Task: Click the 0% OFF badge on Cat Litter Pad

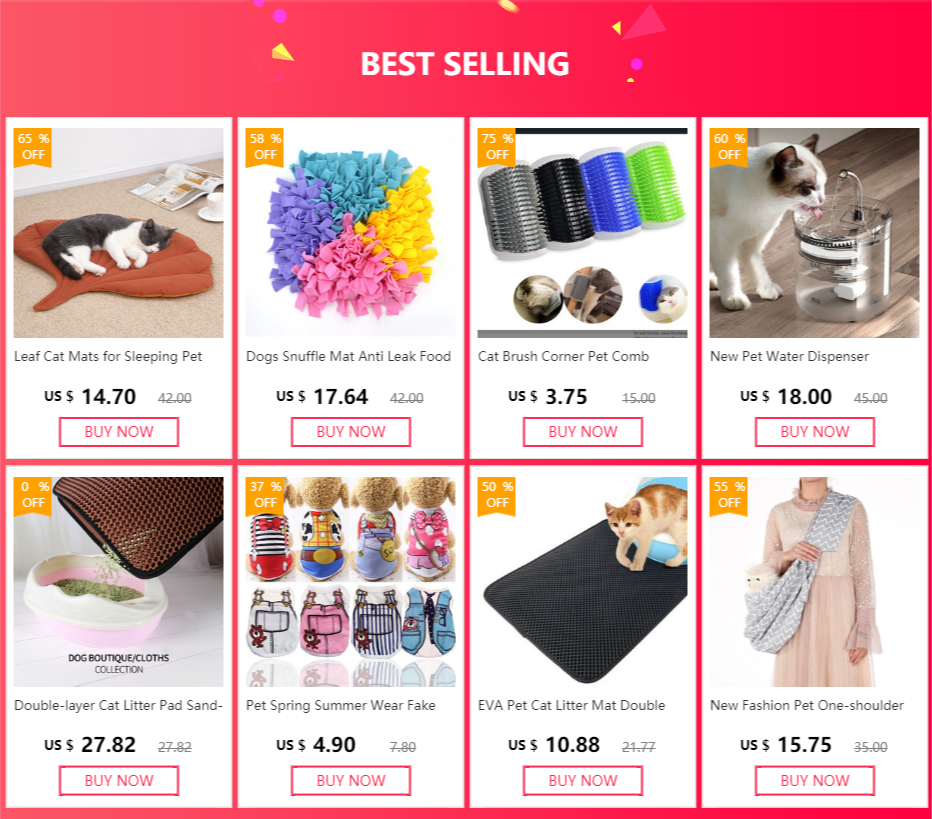Action: coord(33,495)
